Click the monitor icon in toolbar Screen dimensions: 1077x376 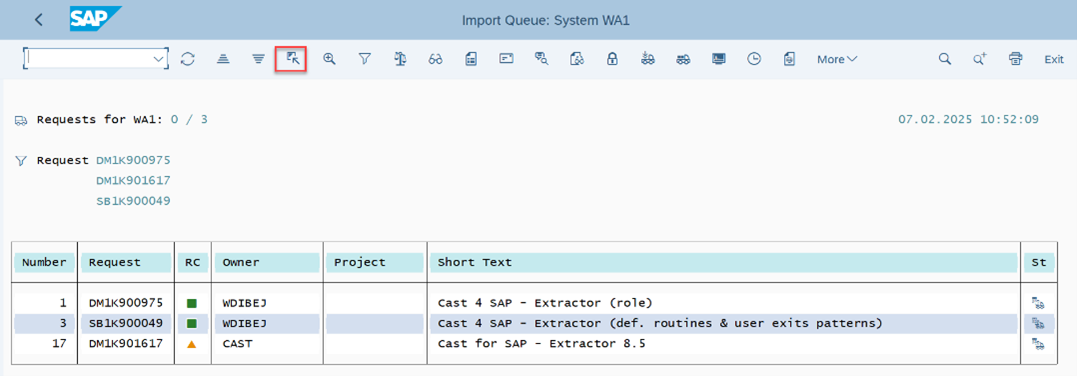click(x=718, y=59)
